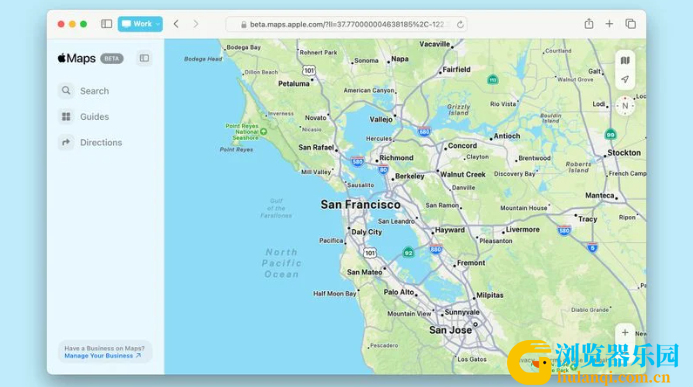Select the San Francisco label on map

361,205
